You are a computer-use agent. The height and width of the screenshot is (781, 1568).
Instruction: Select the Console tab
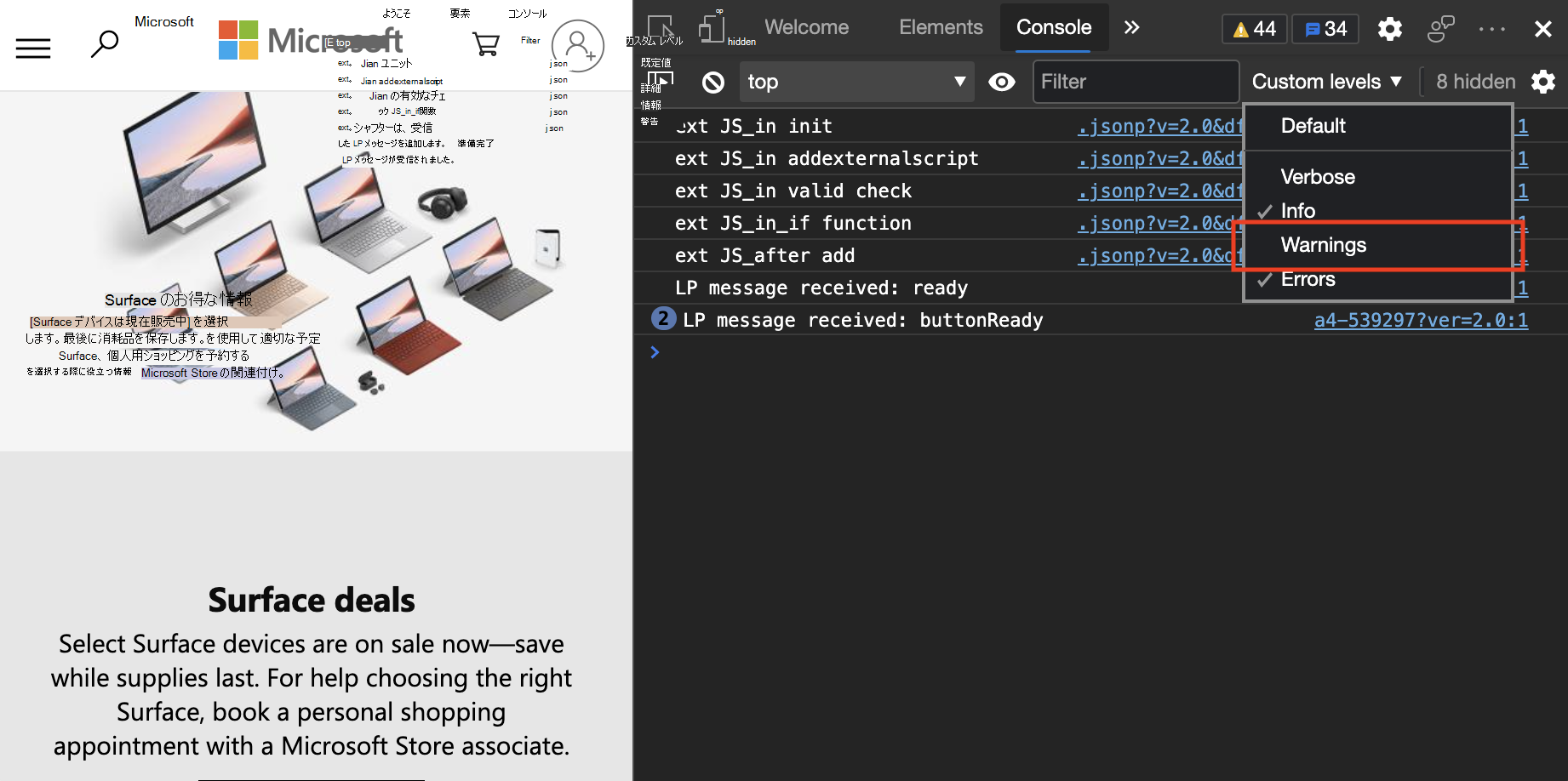[x=1054, y=27]
